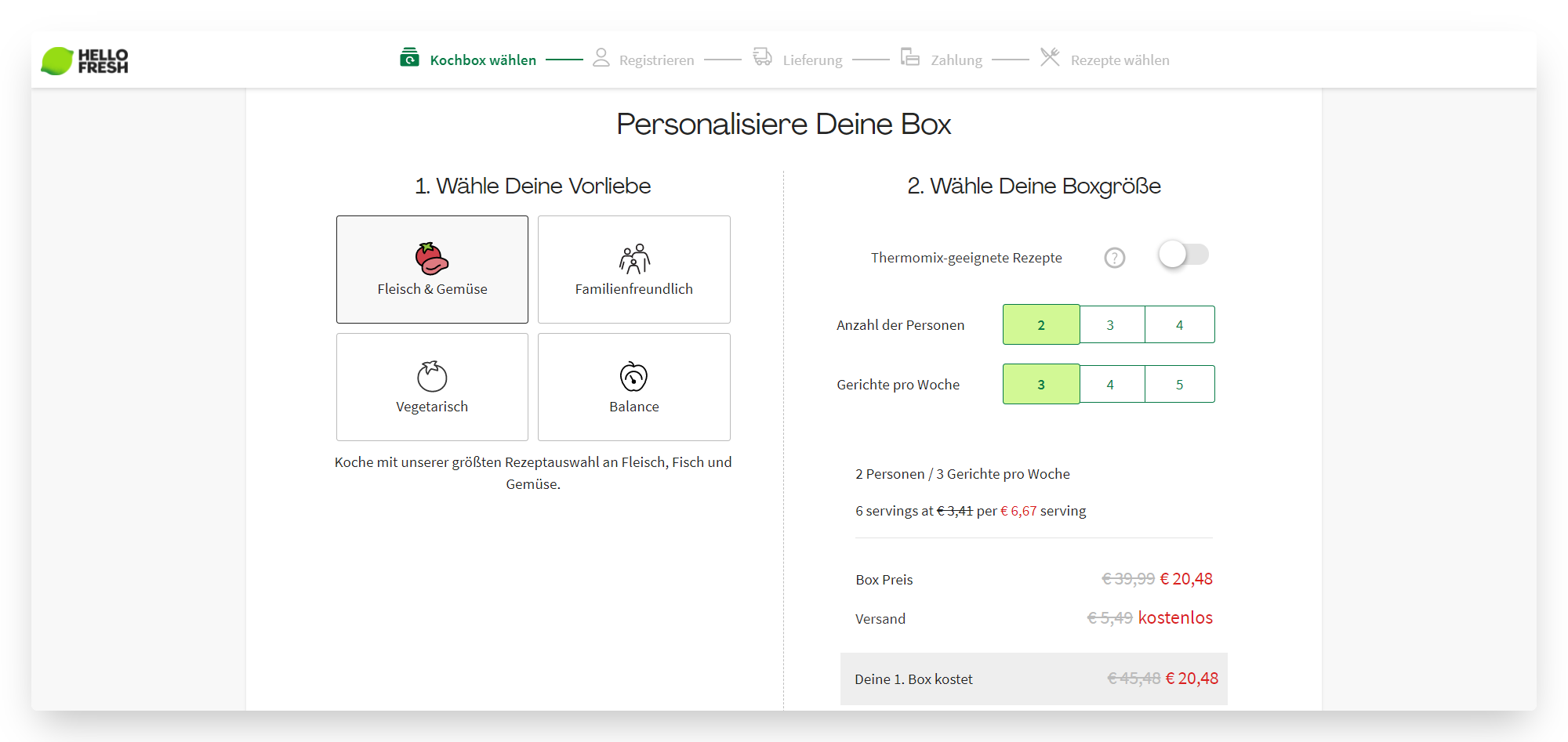Image resolution: width=1568 pixels, height=742 pixels.
Task: Click the HelloFresh lime logo
Action: [x=85, y=60]
